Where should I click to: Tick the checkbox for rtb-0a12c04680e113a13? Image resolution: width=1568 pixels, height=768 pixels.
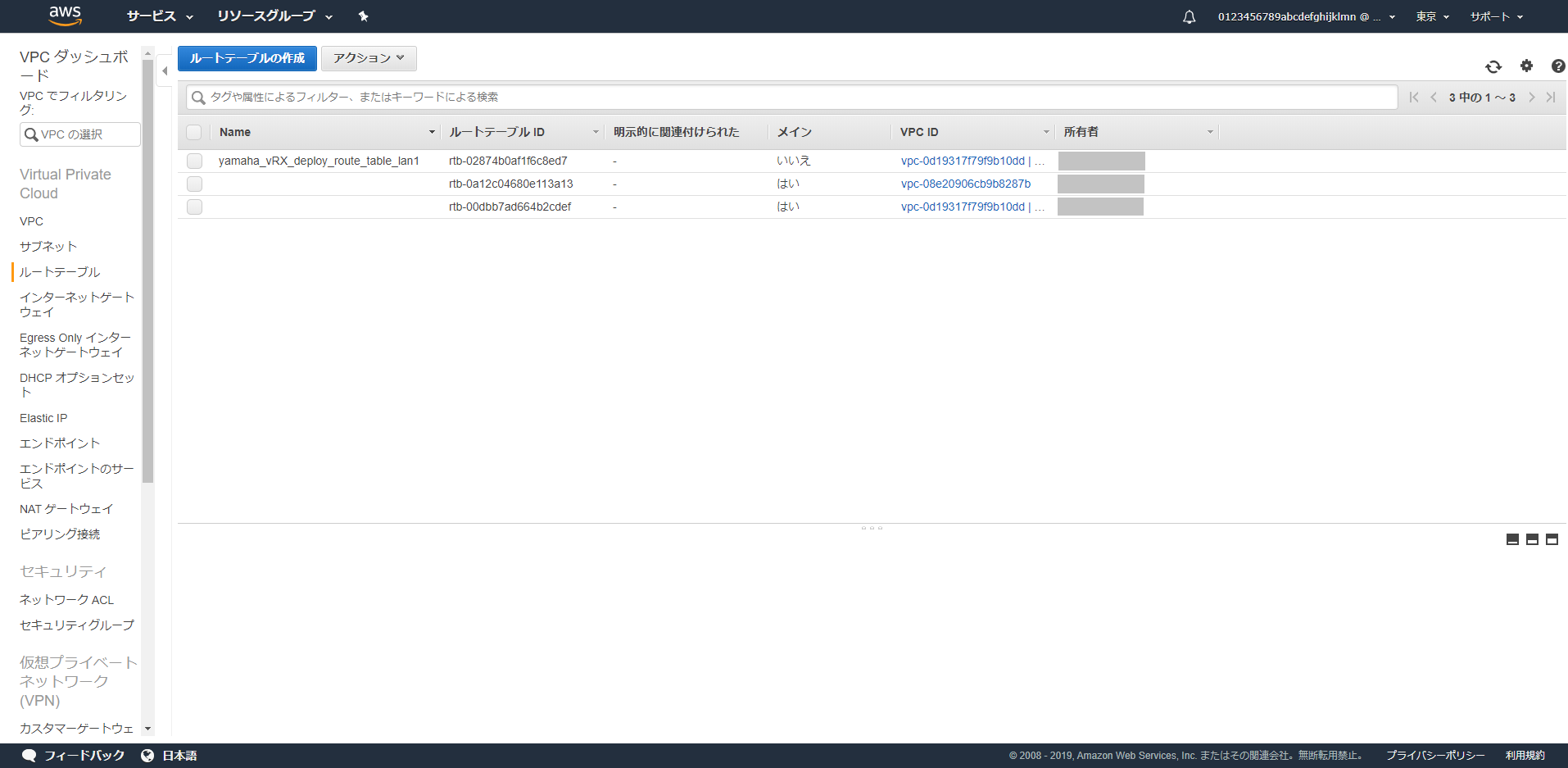coord(194,184)
